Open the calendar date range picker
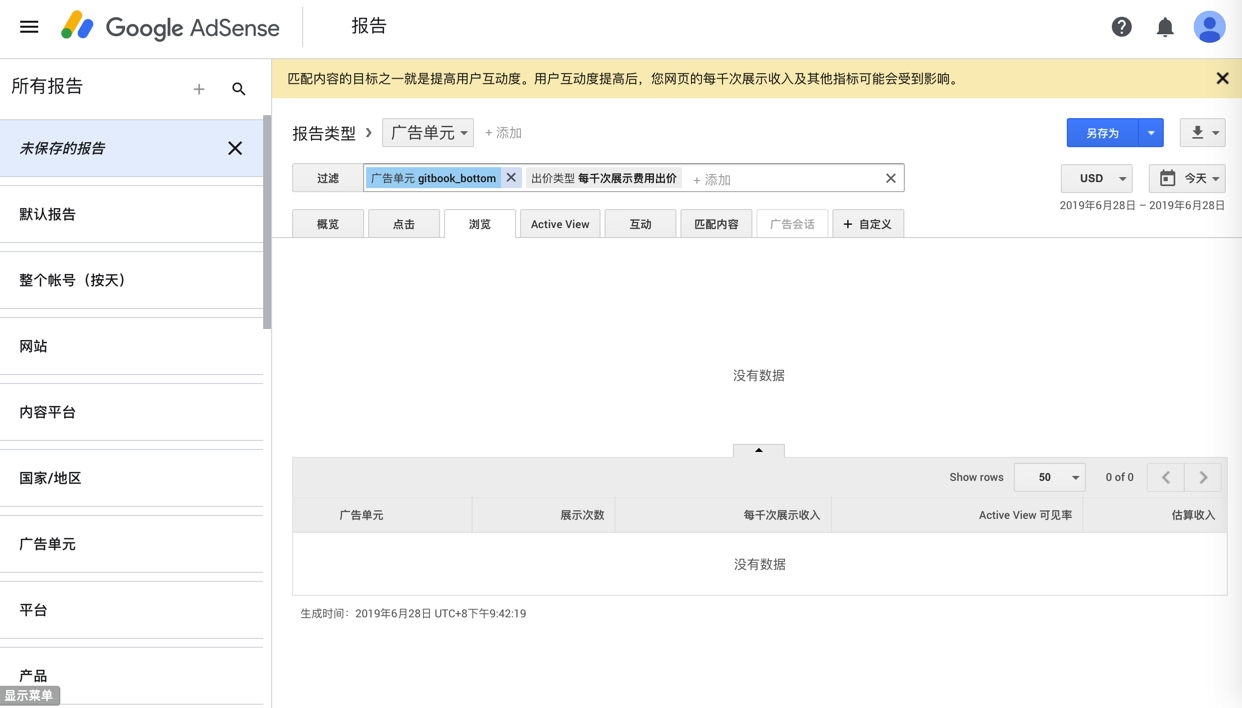 coord(1167,178)
